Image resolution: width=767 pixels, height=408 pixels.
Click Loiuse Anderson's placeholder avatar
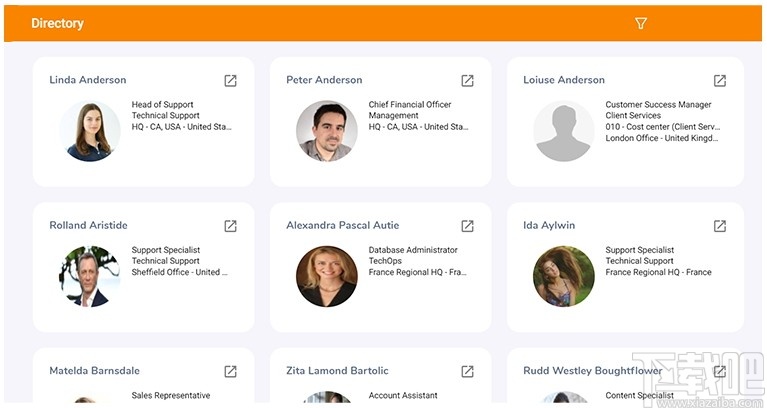click(563, 131)
